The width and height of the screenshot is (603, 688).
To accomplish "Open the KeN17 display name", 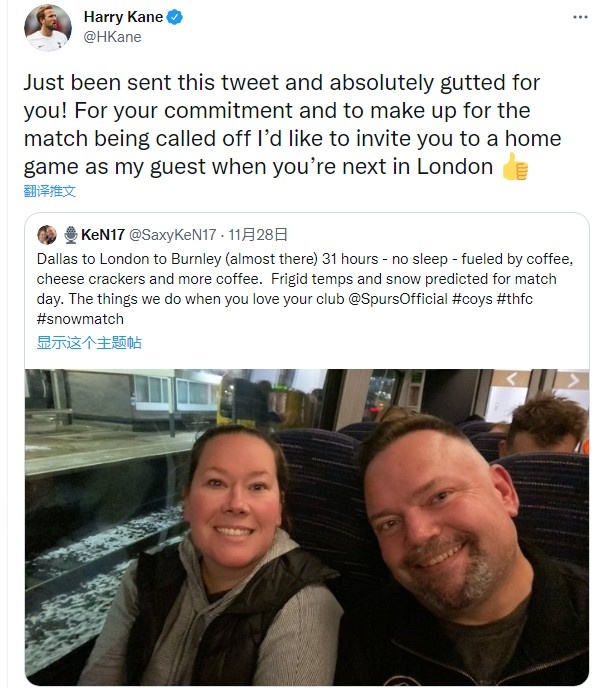I will tap(103, 235).
